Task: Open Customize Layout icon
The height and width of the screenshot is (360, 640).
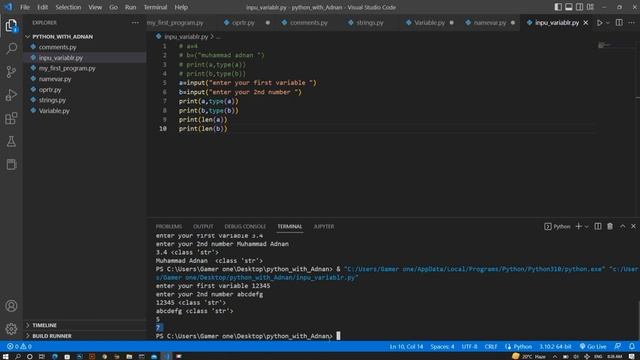Action: click(x=590, y=7)
